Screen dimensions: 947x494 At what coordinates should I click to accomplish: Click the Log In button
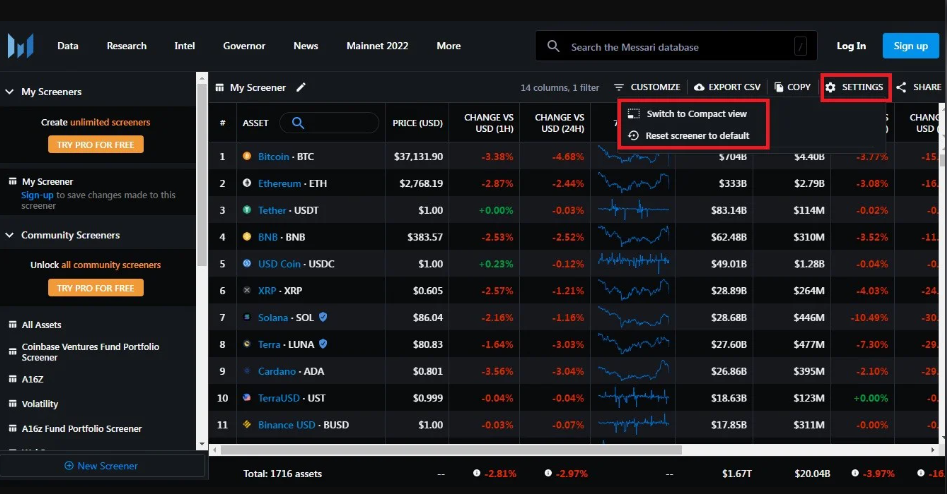coord(851,46)
